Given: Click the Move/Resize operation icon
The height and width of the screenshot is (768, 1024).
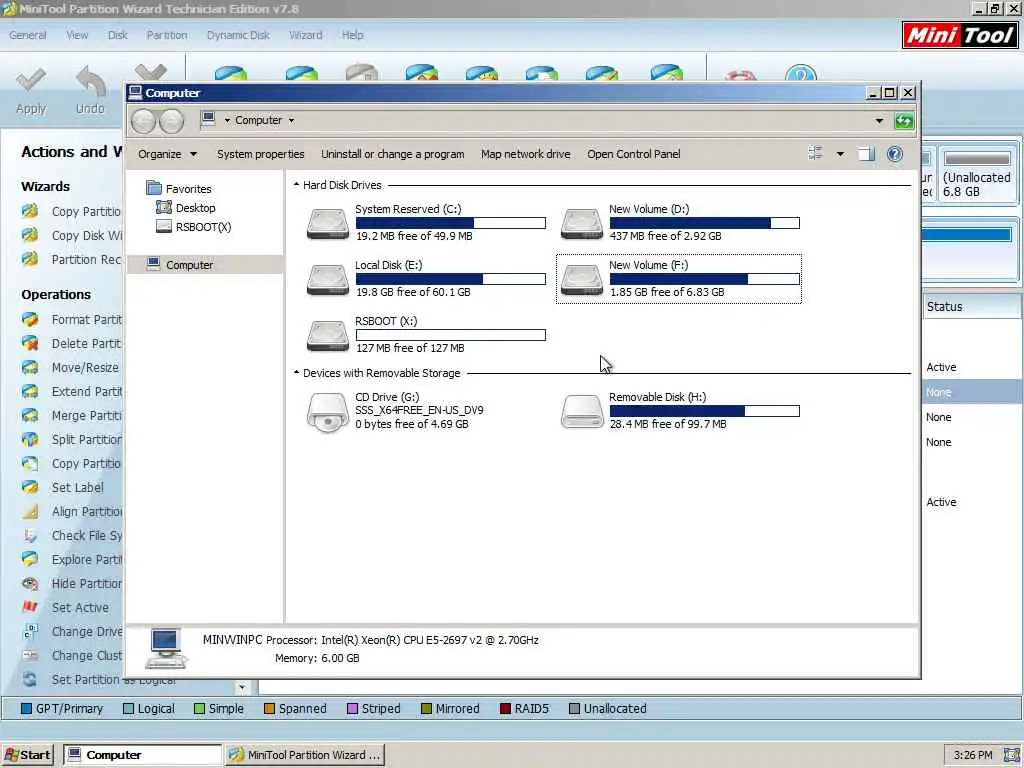Looking at the screenshot, I should (x=30, y=367).
